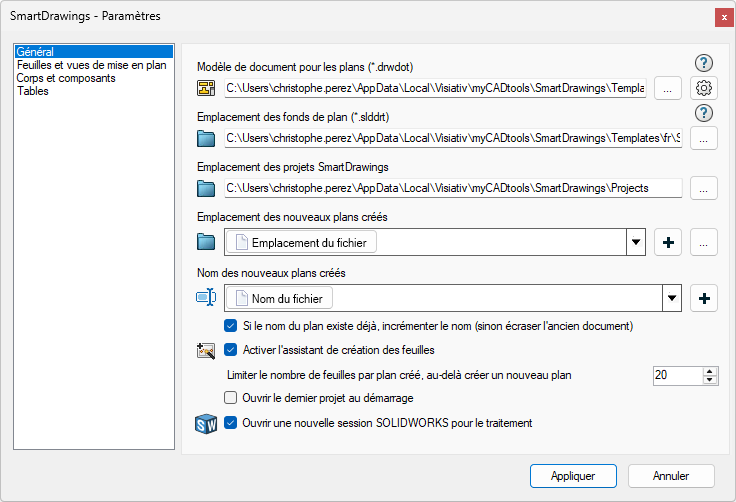Click the sheet creation assistant icon
Screen dimensions: 736x502
[206, 350]
